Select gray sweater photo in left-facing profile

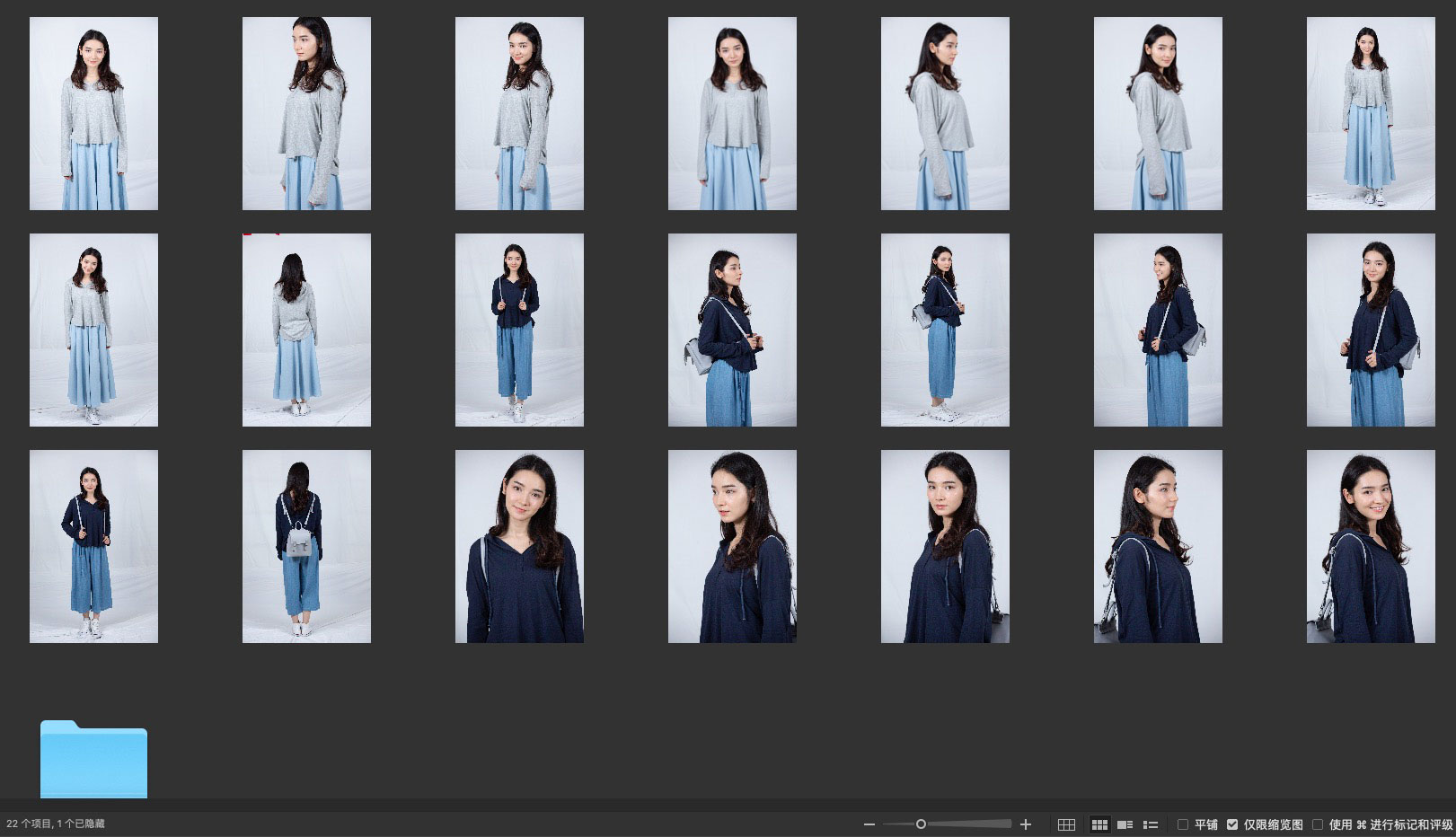(306, 113)
